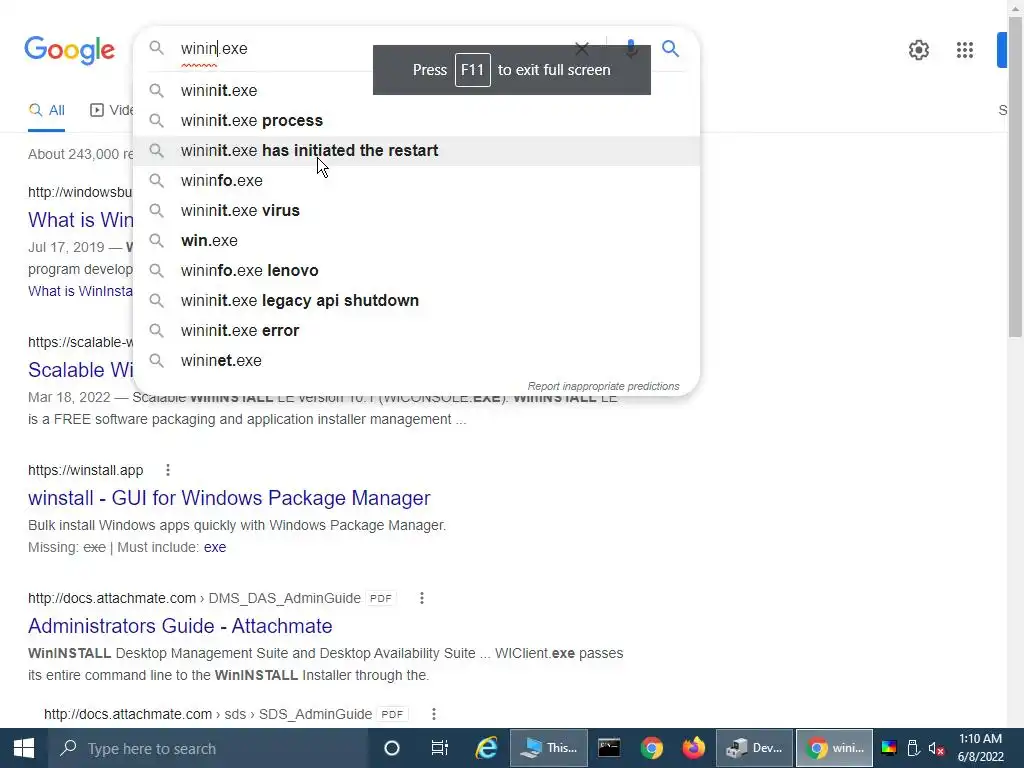The image size is (1024, 768).
Task: Open Cortana circle on the taskbar
Action: click(x=392, y=748)
